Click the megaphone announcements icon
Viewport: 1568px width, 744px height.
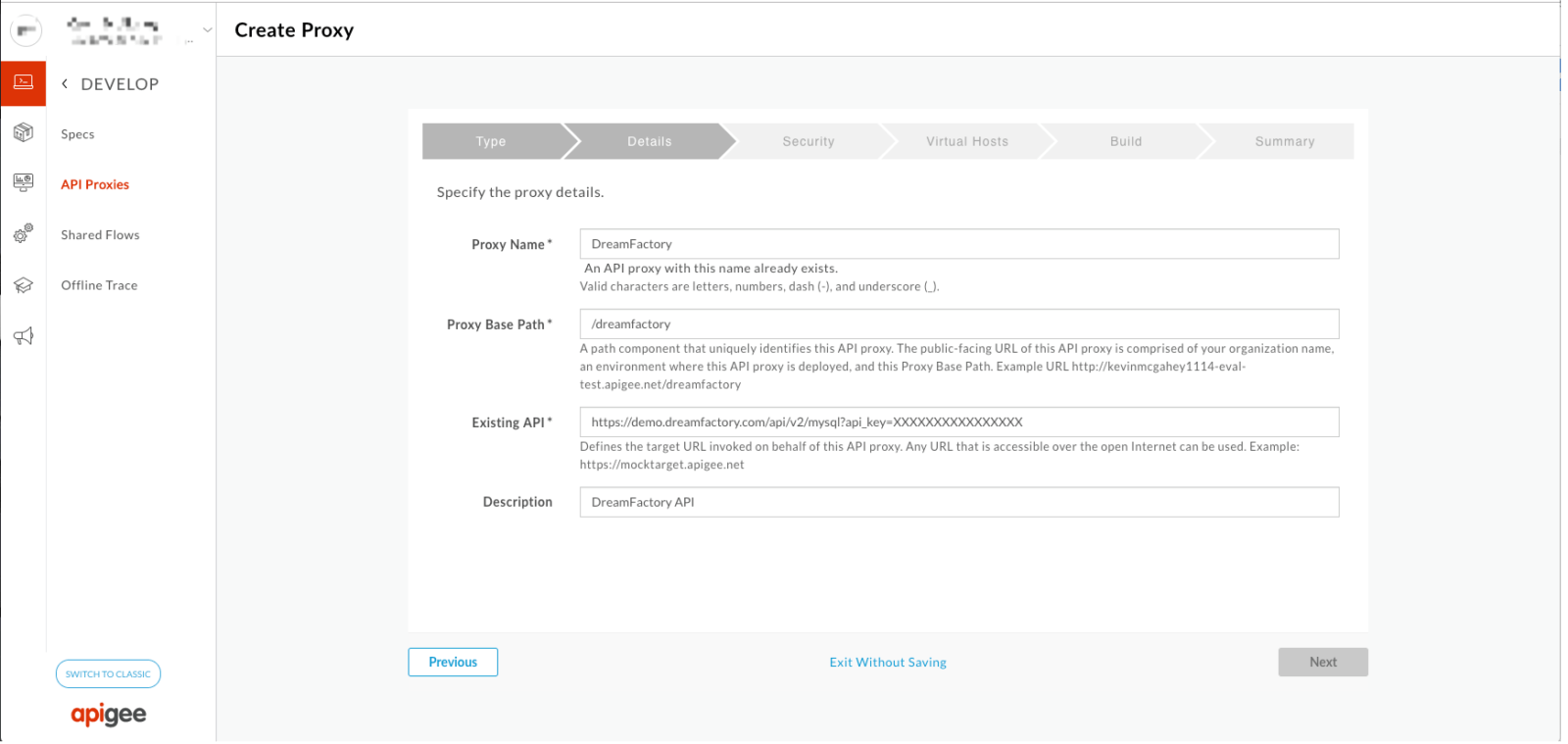point(24,336)
